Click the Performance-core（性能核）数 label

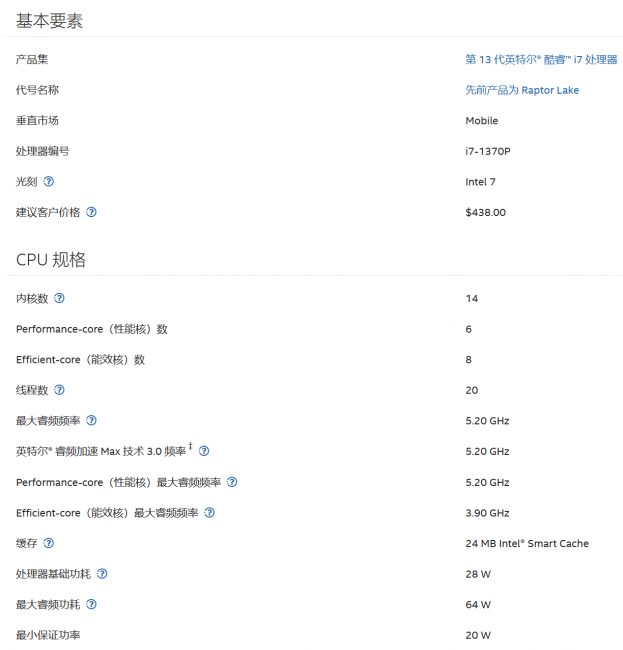pos(92,329)
